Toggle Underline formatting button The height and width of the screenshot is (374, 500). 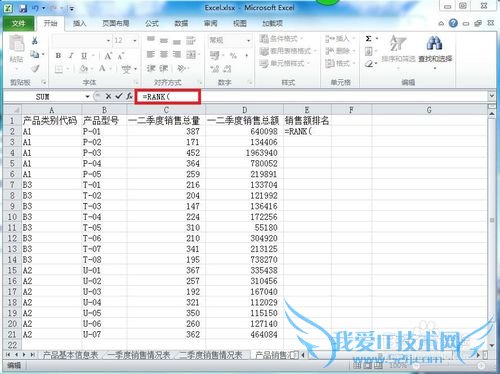[x=84, y=55]
